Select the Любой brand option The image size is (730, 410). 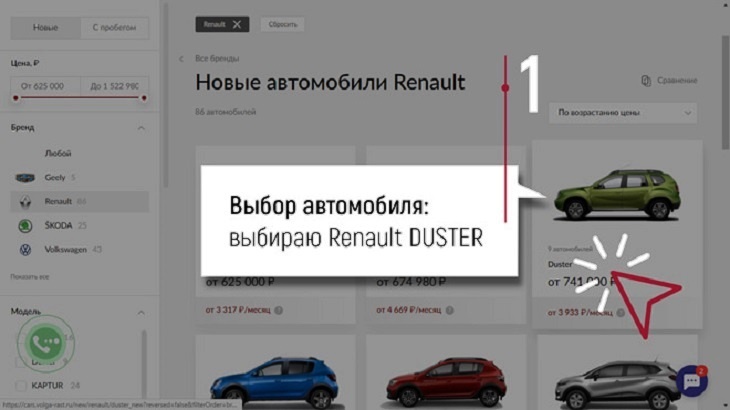coord(58,153)
